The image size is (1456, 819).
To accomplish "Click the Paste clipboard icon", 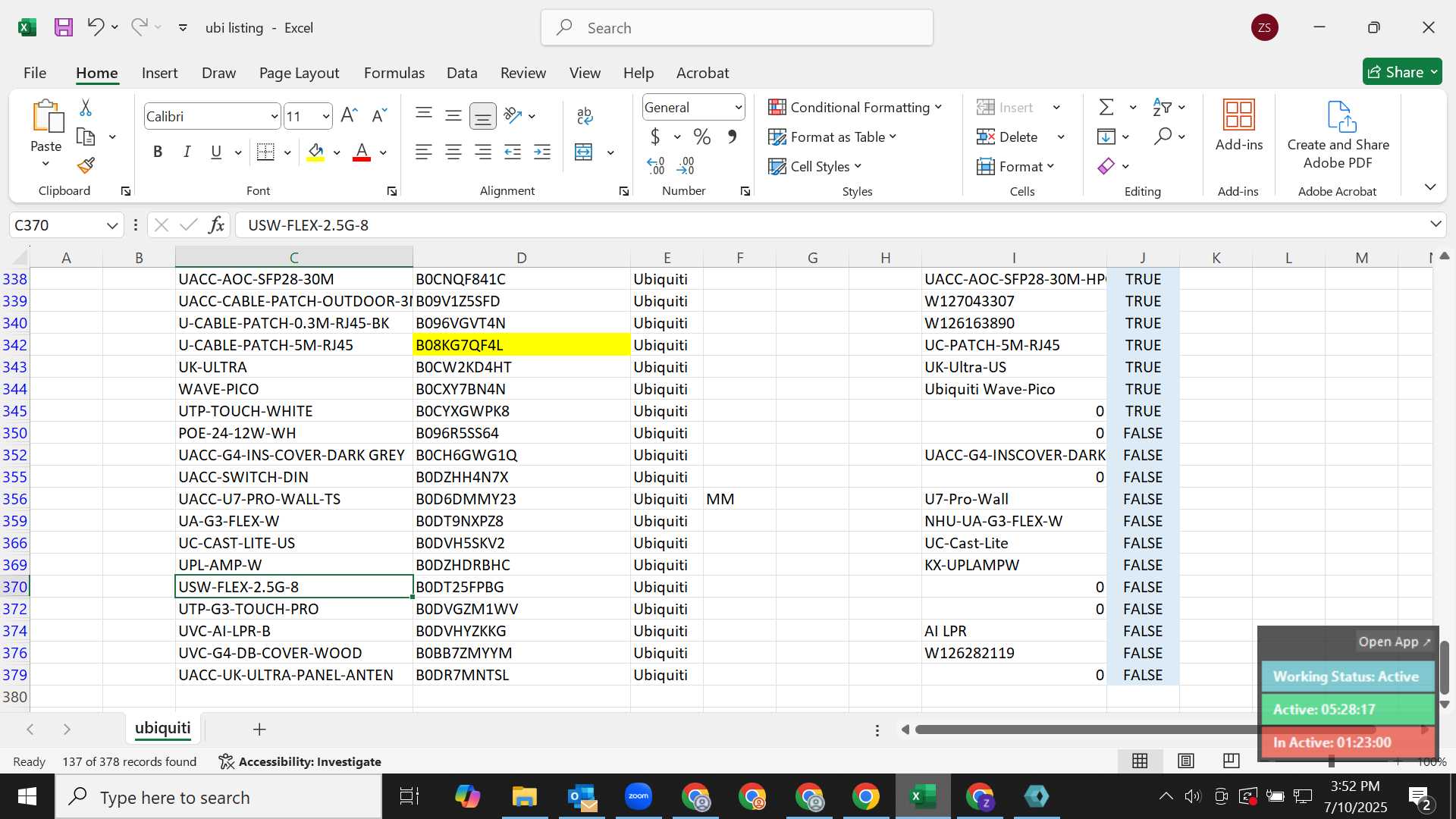I will [47, 117].
